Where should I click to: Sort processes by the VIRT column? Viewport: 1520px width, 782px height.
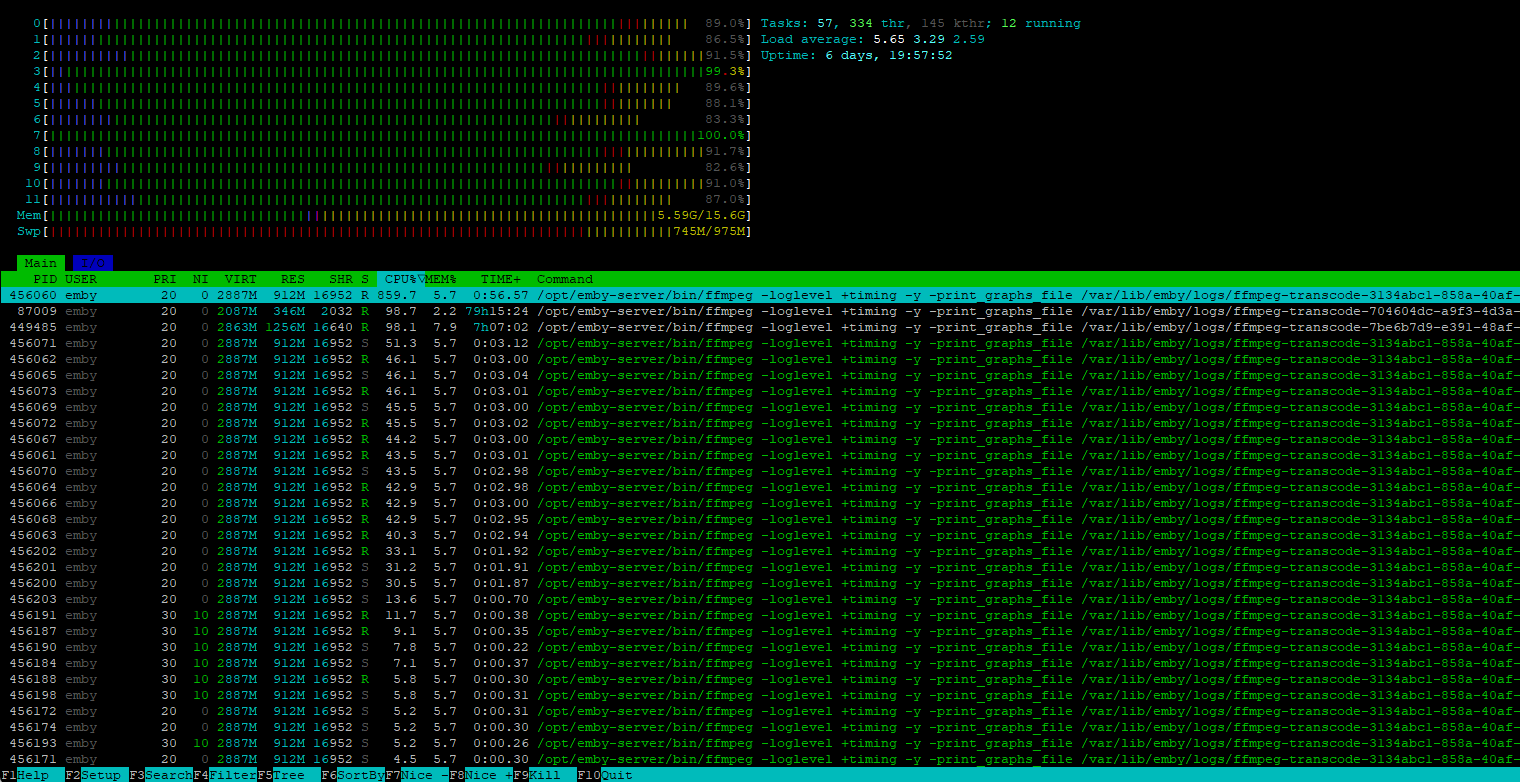[x=241, y=279]
